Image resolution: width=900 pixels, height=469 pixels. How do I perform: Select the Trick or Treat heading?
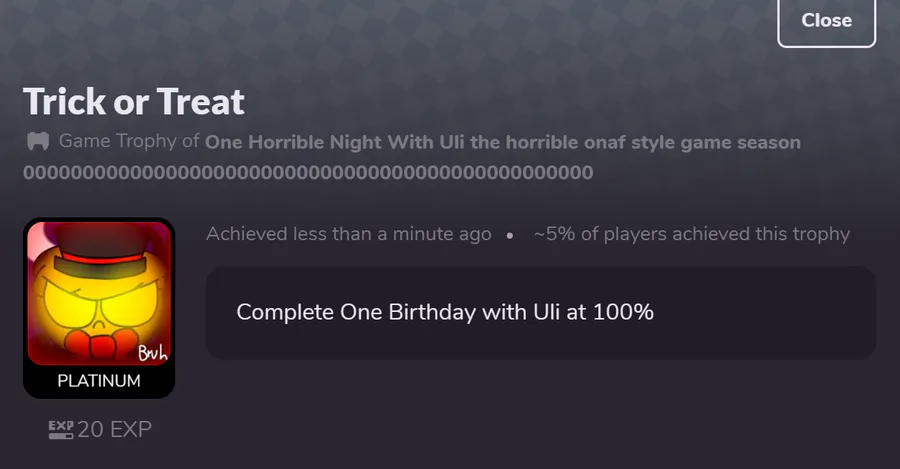coord(134,102)
